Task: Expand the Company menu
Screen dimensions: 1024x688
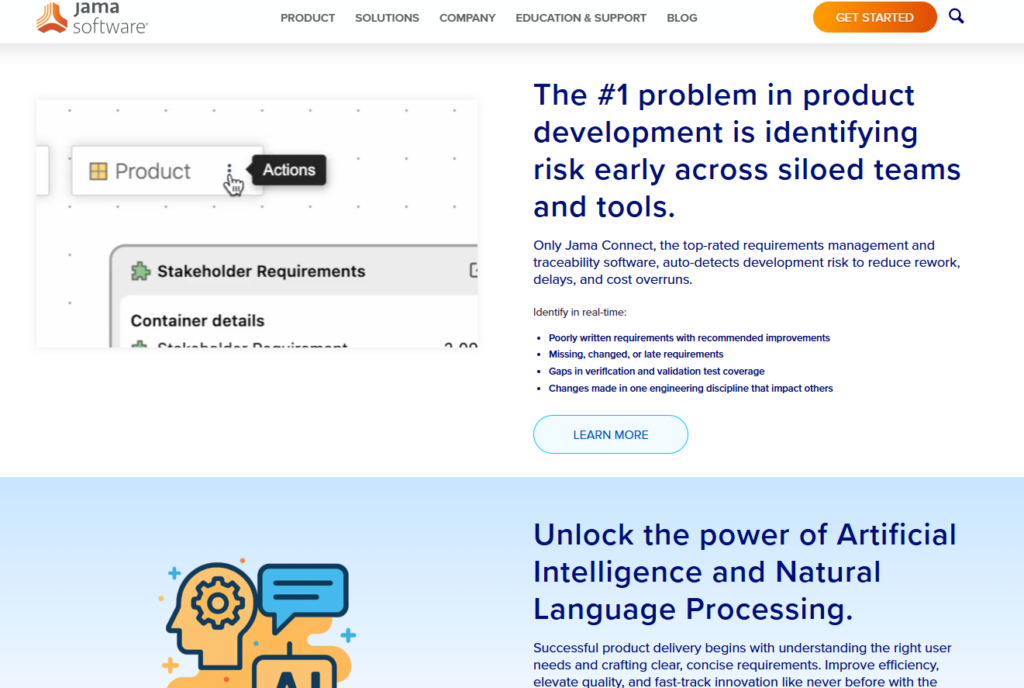Action: click(467, 18)
